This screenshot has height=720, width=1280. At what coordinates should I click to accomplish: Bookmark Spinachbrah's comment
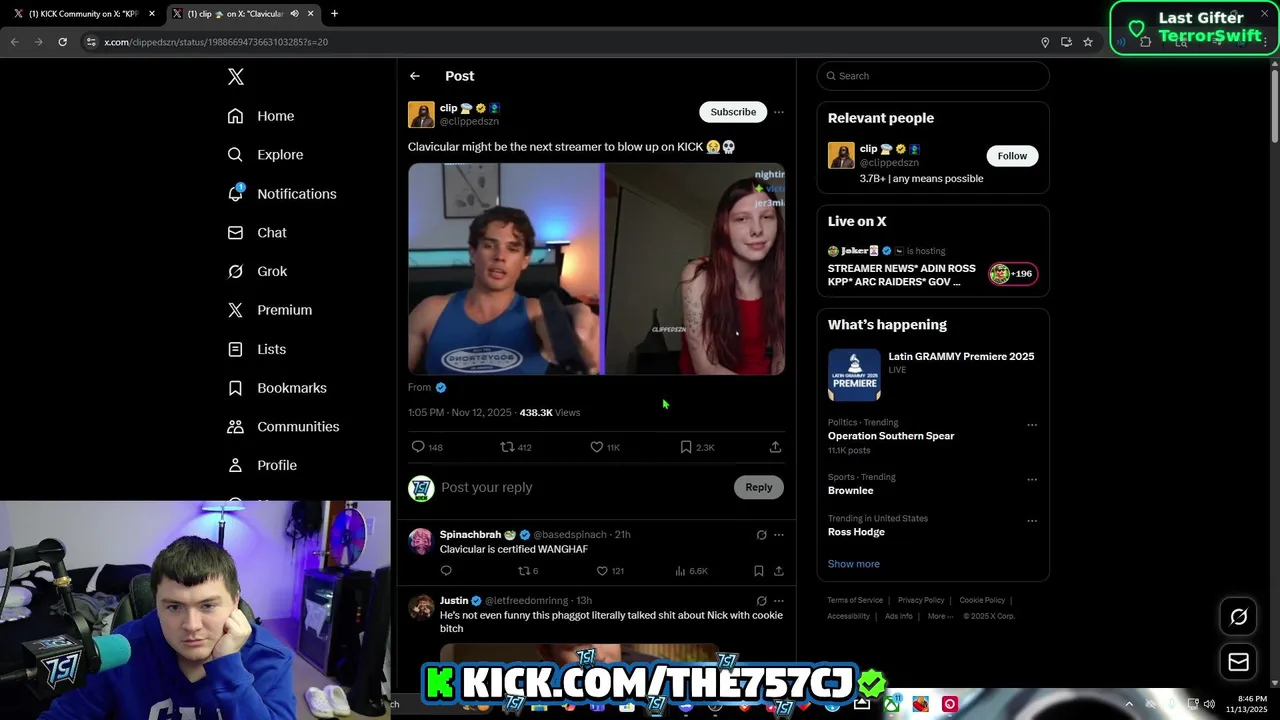(758, 571)
